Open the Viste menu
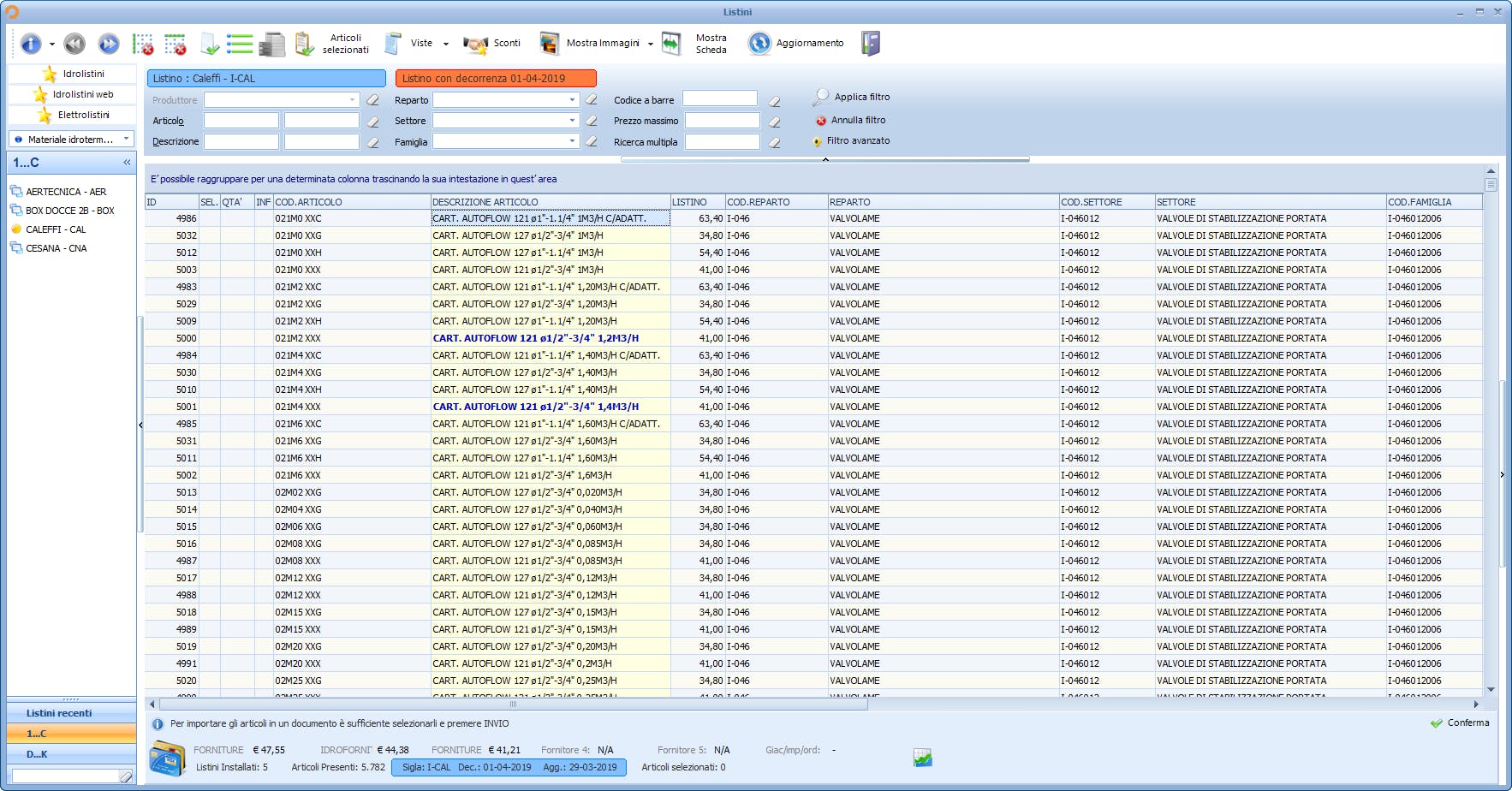 (x=411, y=44)
